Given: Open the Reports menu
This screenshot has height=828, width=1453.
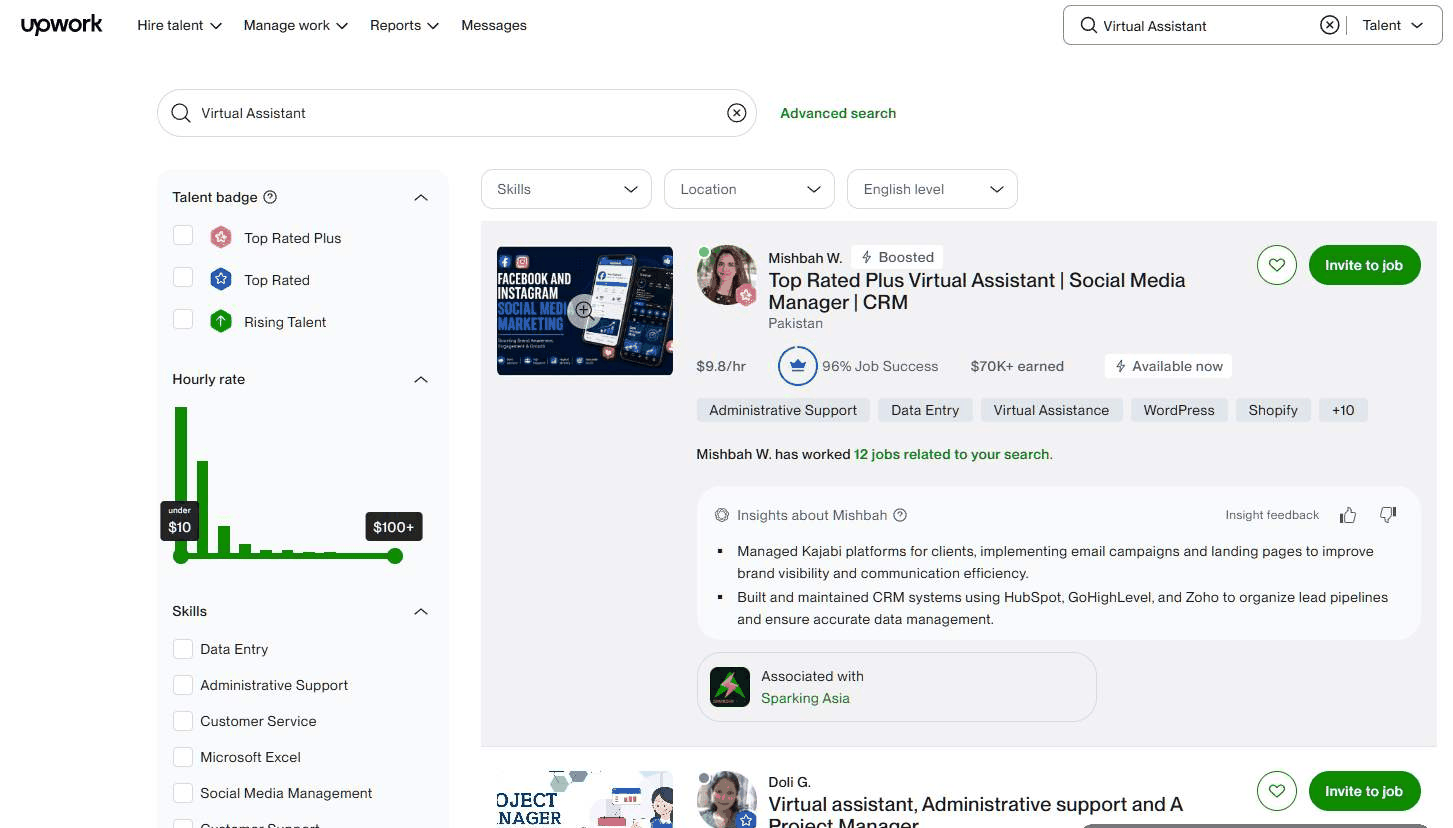Looking at the screenshot, I should (404, 25).
